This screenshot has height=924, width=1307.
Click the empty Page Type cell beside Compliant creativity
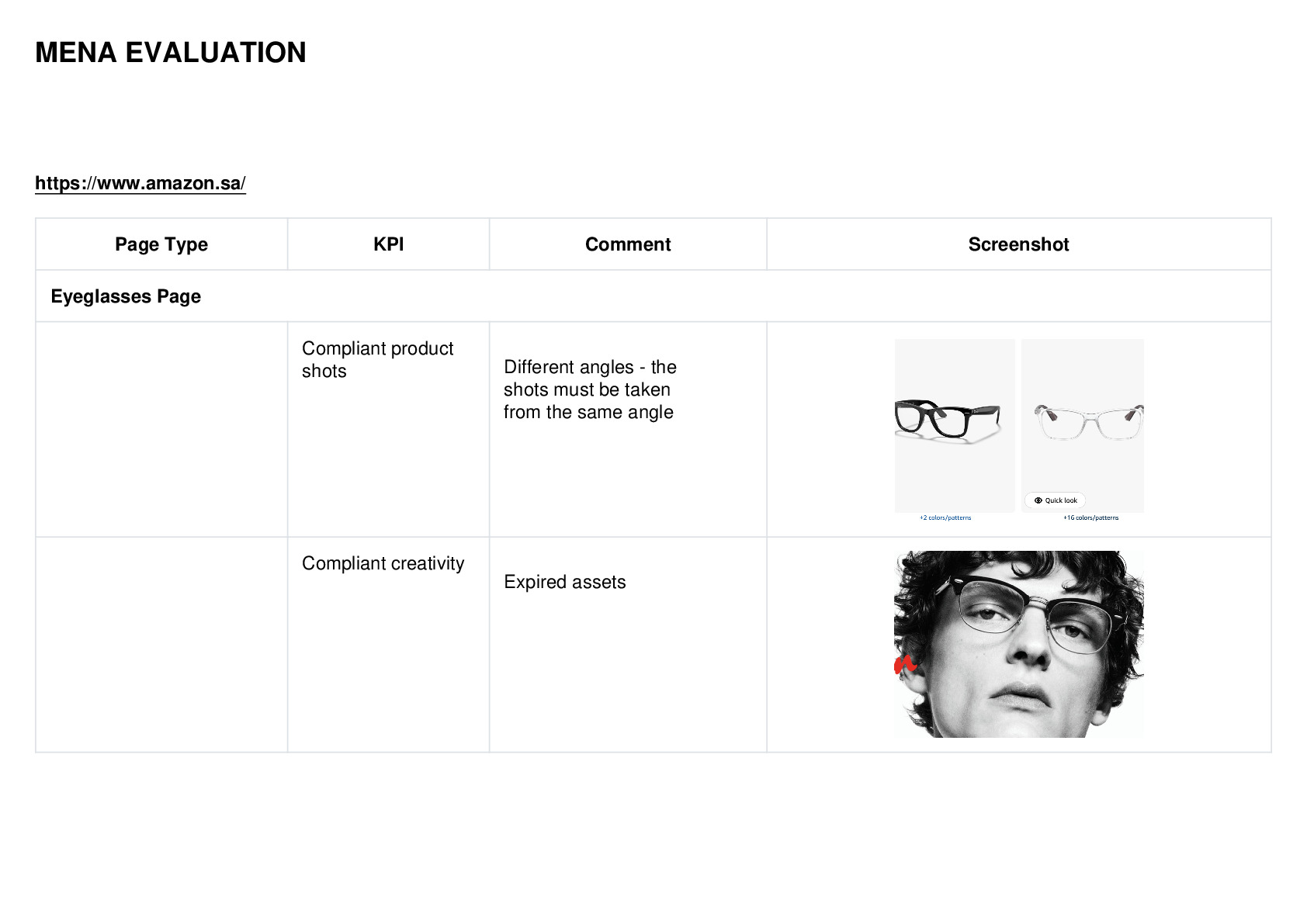point(161,645)
